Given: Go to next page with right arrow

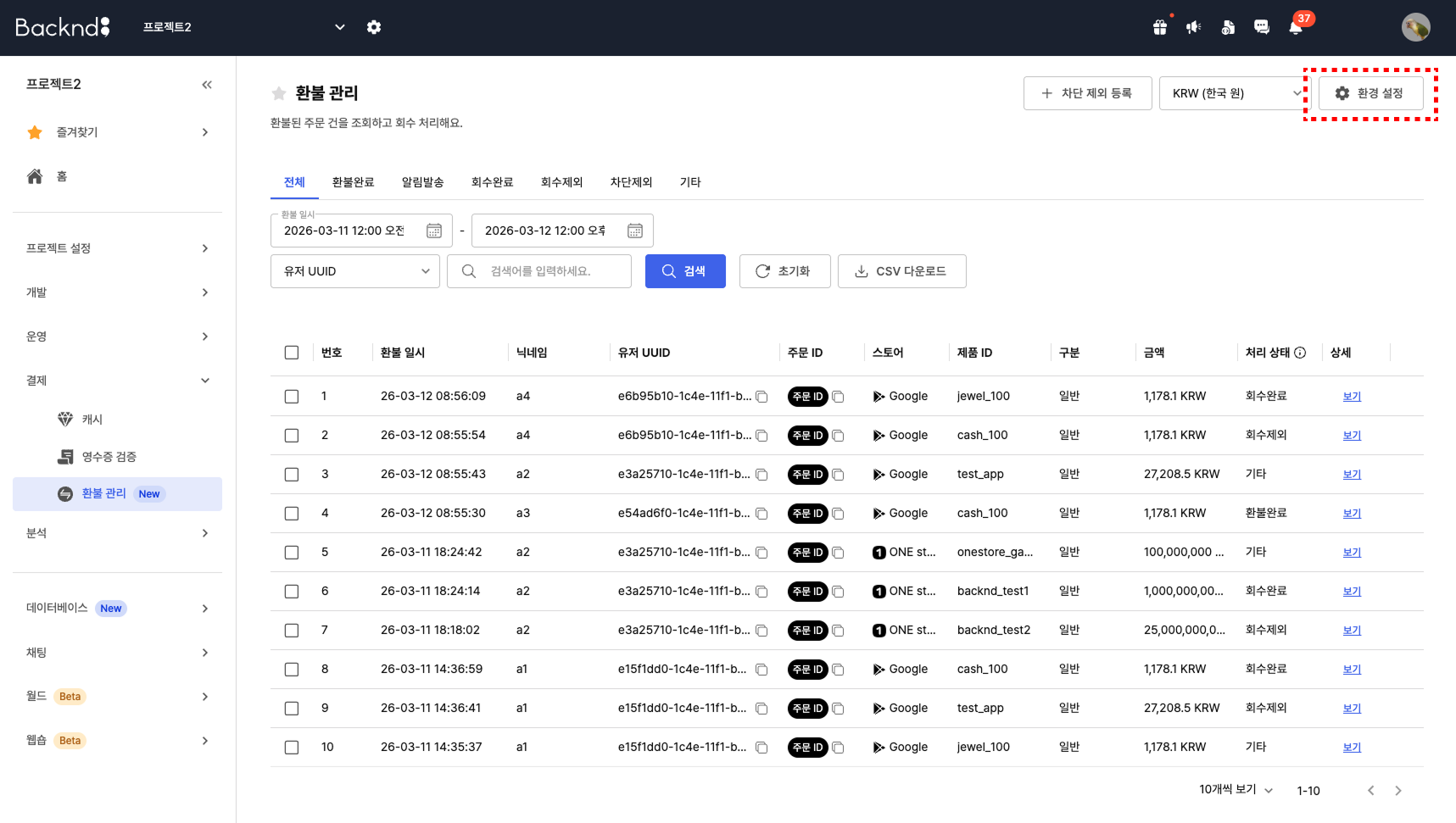Looking at the screenshot, I should tap(1398, 789).
